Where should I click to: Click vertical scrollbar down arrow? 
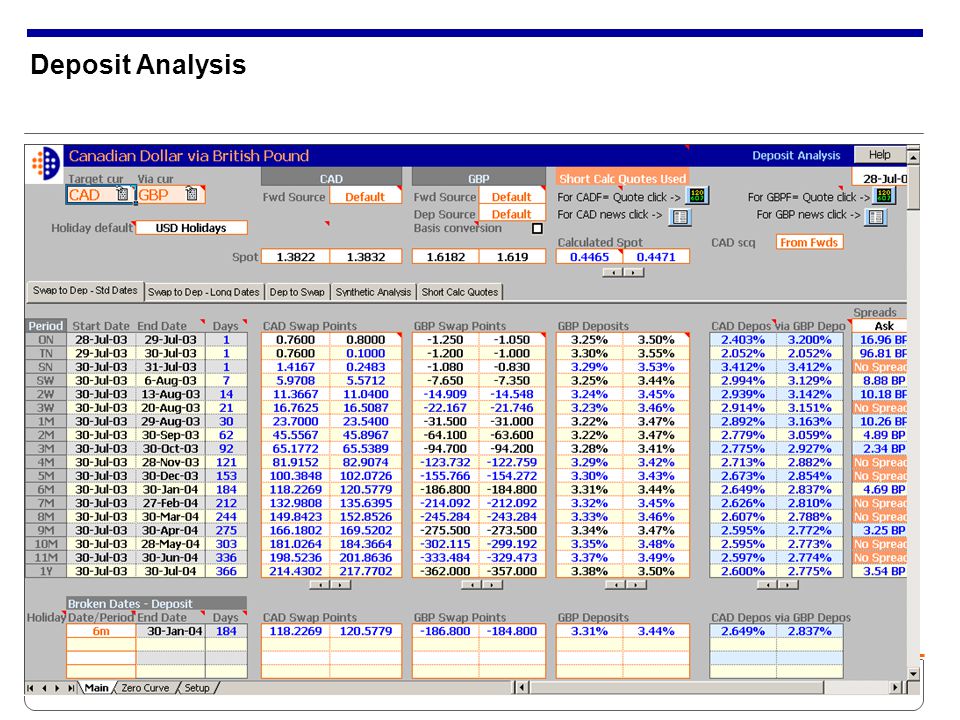pyautogui.click(x=913, y=673)
